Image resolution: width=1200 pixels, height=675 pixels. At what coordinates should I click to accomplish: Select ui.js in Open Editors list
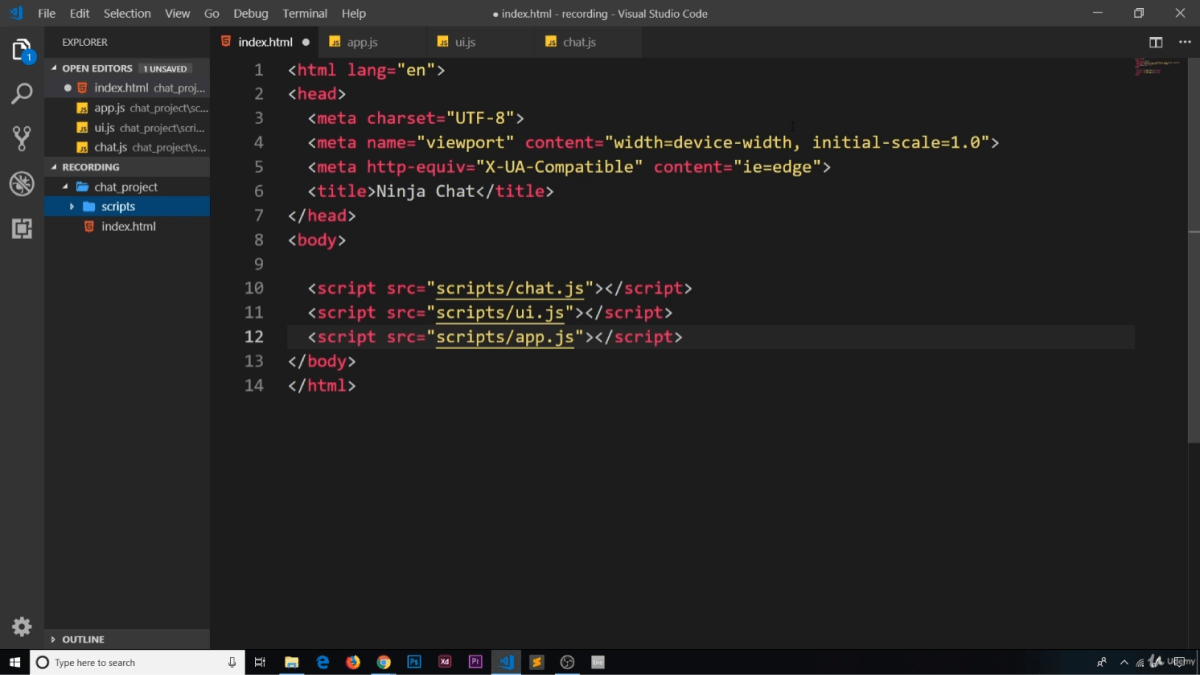coord(104,128)
